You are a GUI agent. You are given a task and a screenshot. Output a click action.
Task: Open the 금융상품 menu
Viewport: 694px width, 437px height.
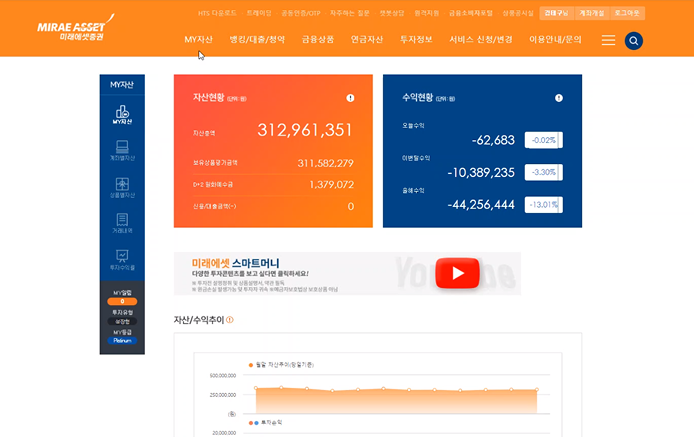coord(318,39)
